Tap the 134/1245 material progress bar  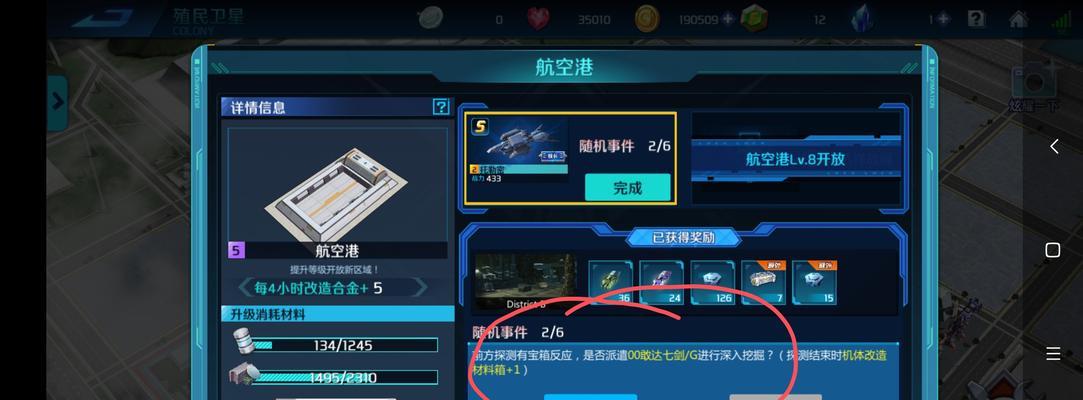[344, 345]
